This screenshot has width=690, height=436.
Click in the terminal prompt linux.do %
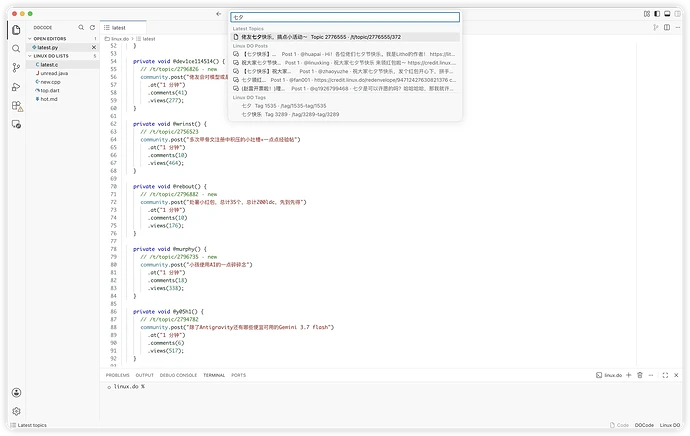129,387
